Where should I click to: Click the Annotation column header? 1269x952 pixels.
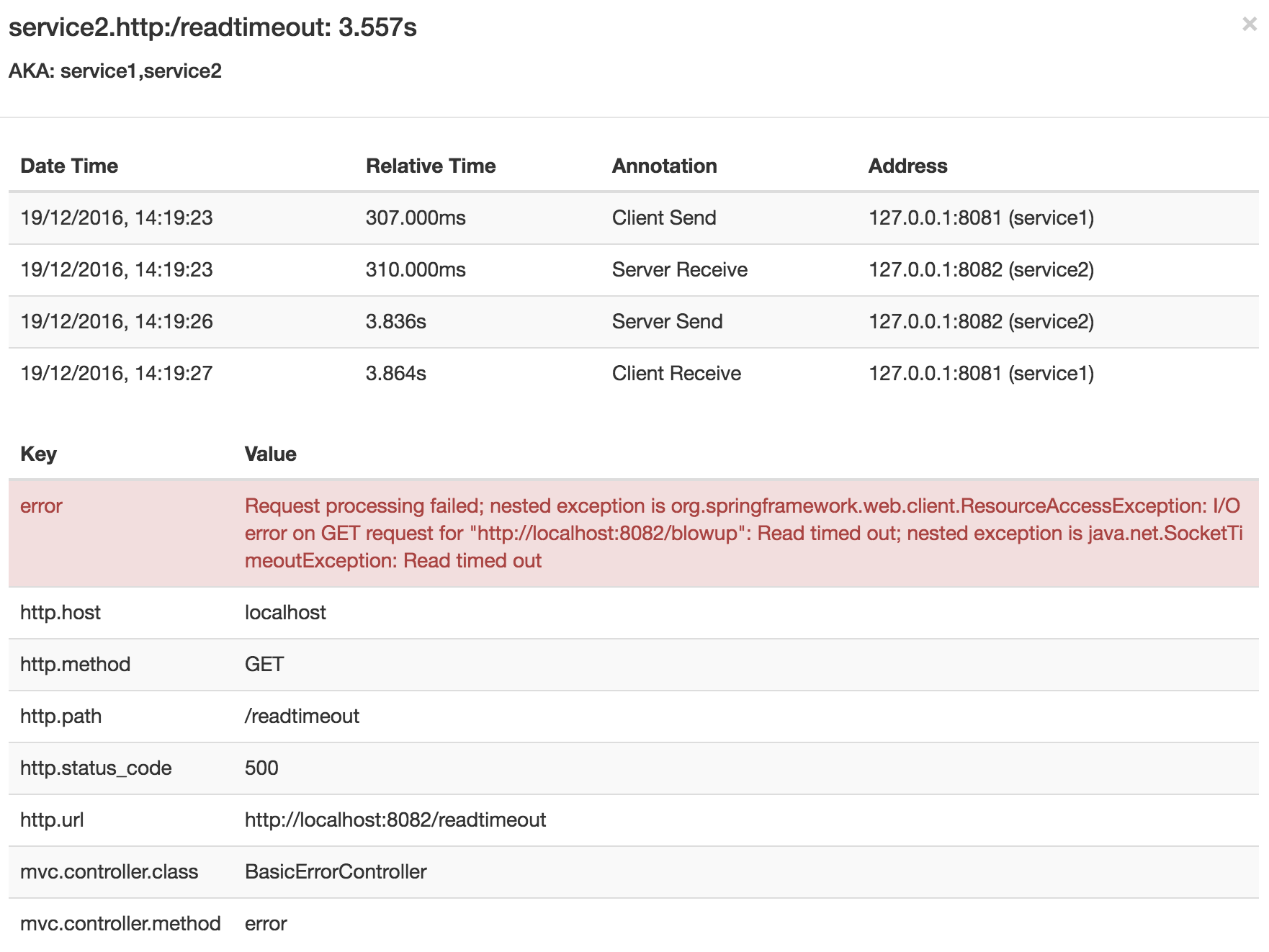click(664, 166)
